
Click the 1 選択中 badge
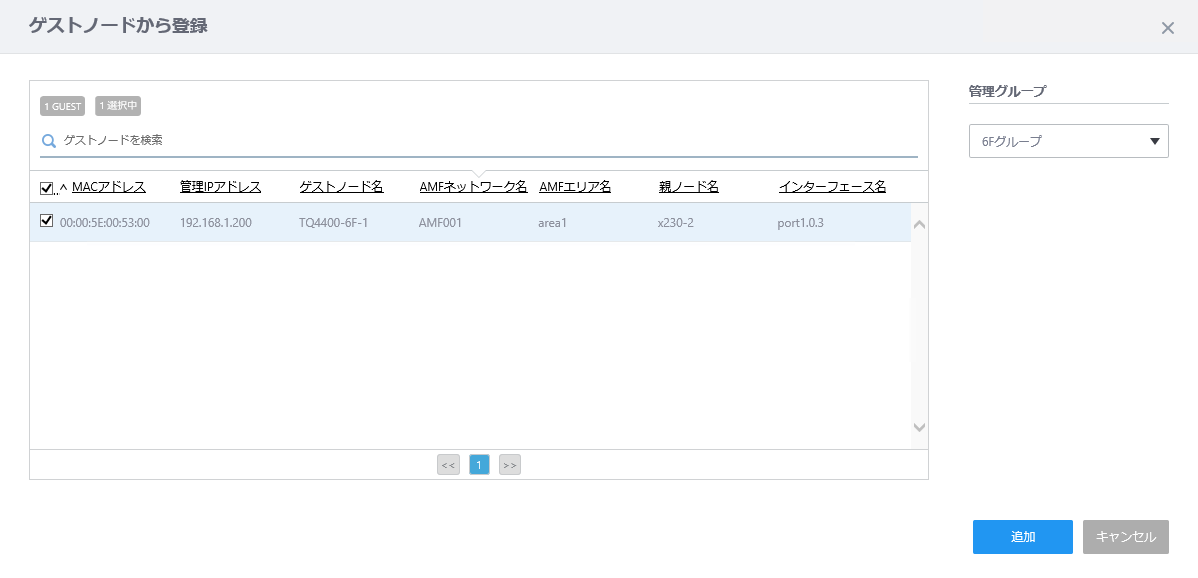(x=118, y=106)
